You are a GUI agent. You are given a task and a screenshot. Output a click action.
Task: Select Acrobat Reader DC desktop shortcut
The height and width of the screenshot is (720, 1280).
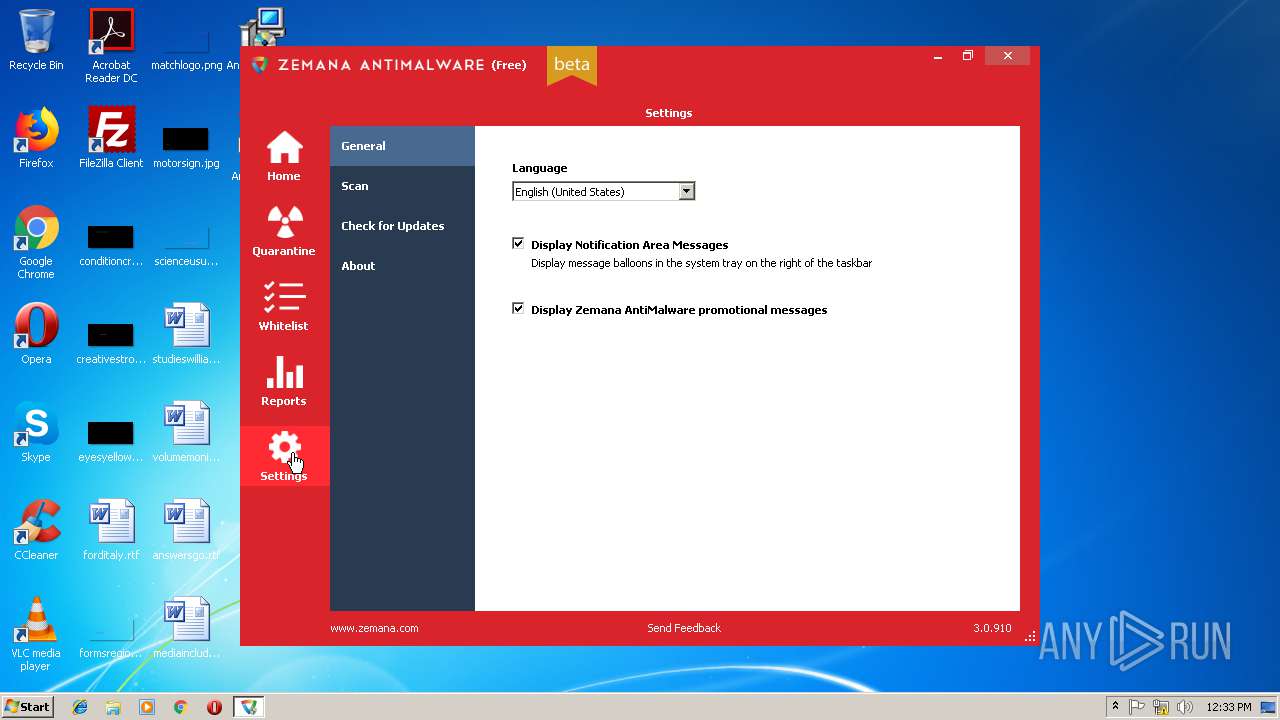tap(111, 46)
